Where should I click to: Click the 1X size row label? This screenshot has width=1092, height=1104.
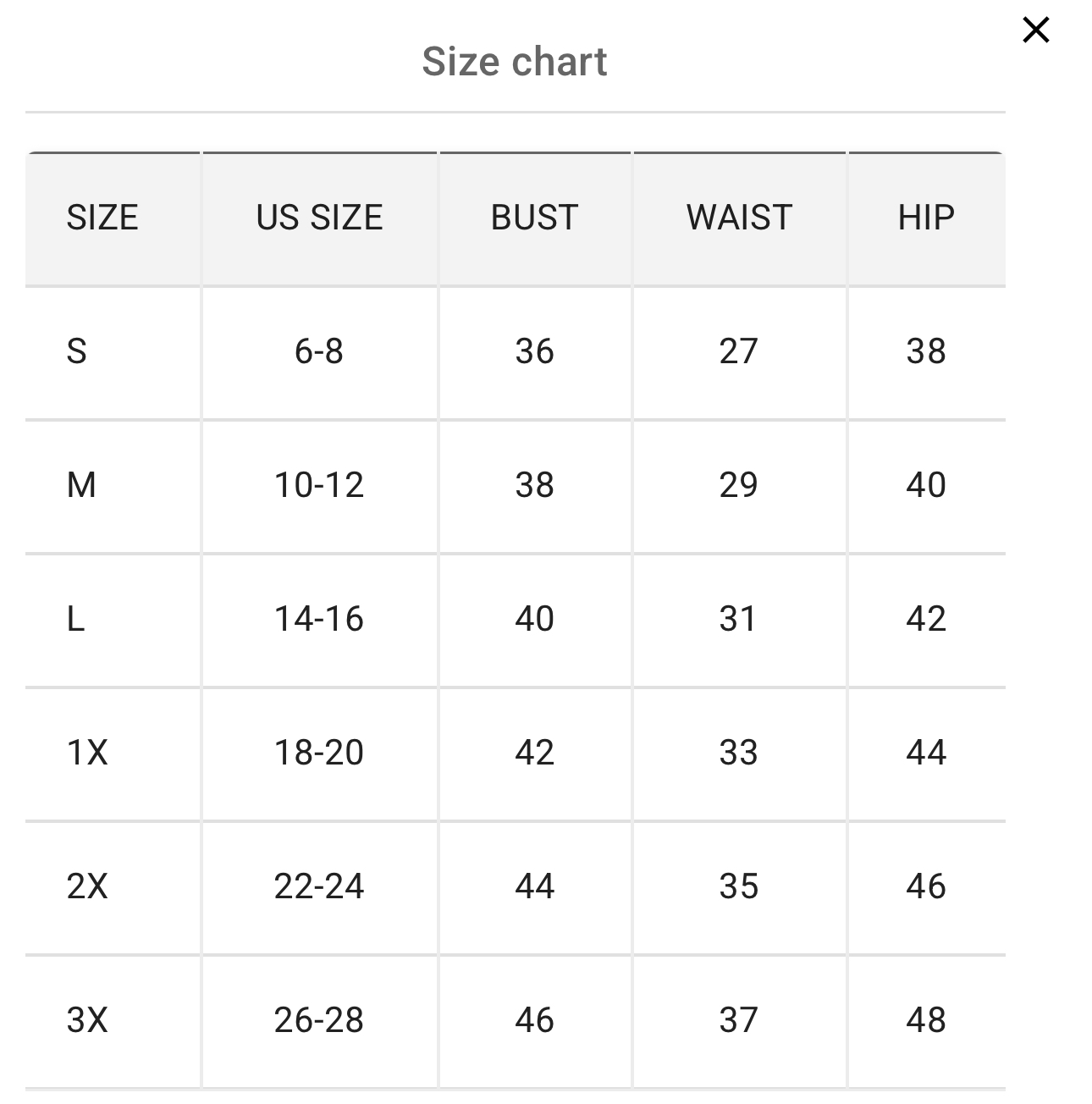point(87,752)
